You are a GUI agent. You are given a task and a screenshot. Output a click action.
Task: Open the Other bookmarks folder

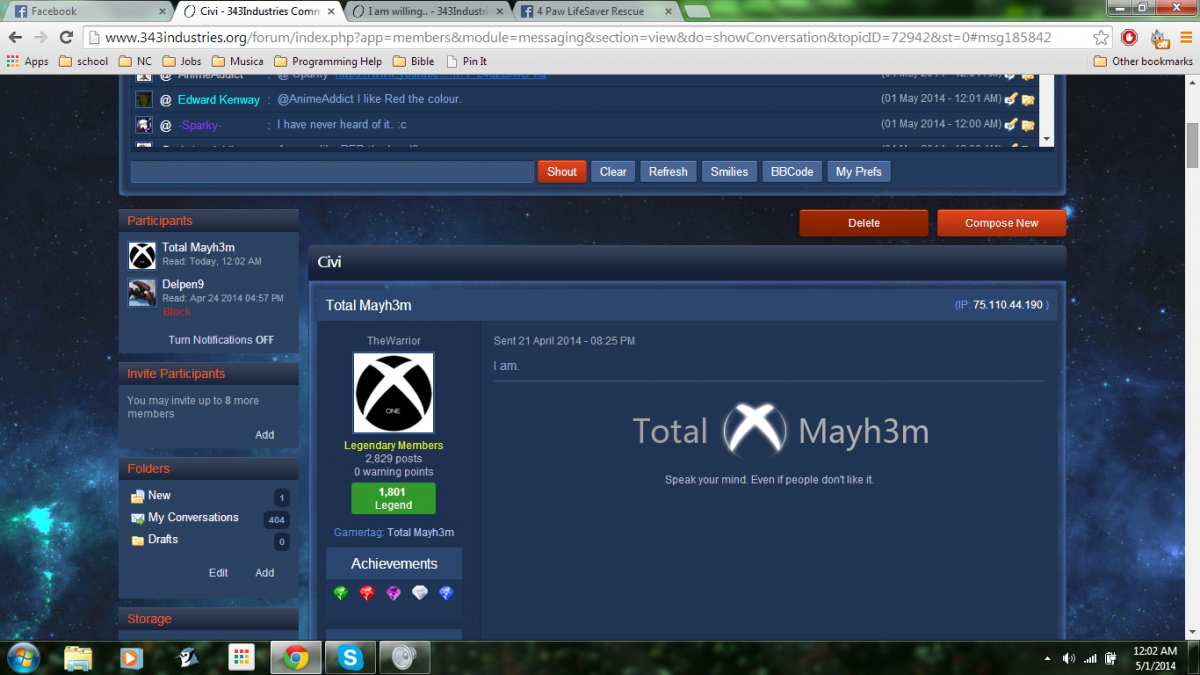click(x=1143, y=61)
